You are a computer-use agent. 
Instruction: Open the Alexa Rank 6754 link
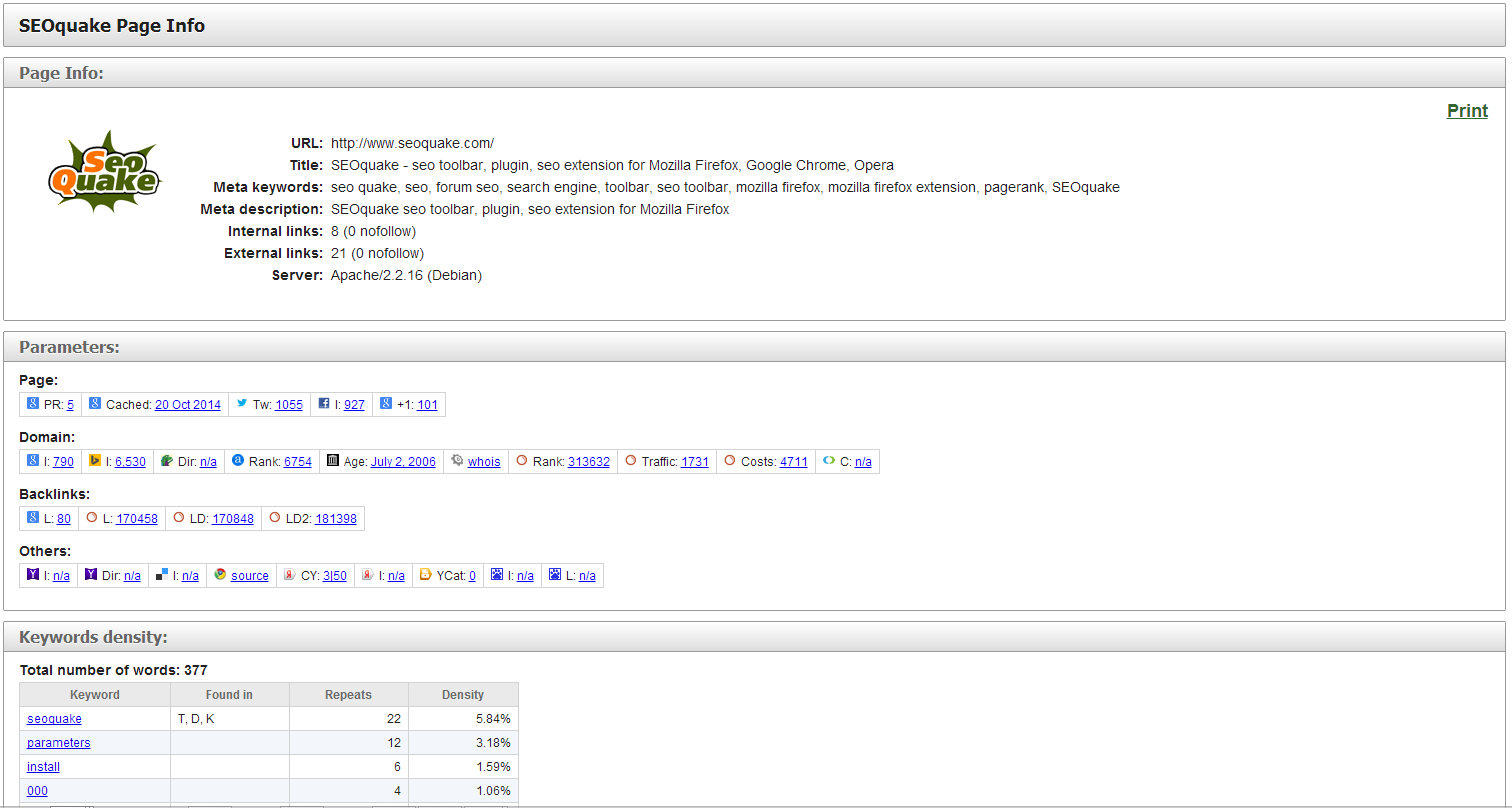pyautogui.click(x=298, y=462)
